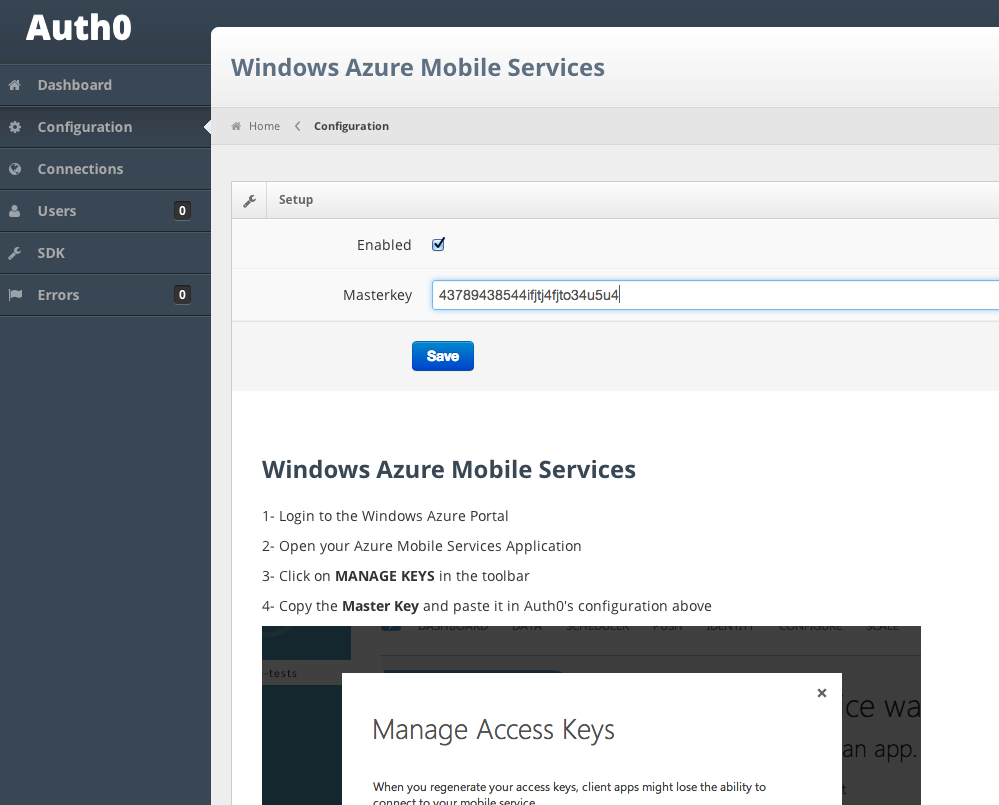Click the Enabled label text

(384, 245)
